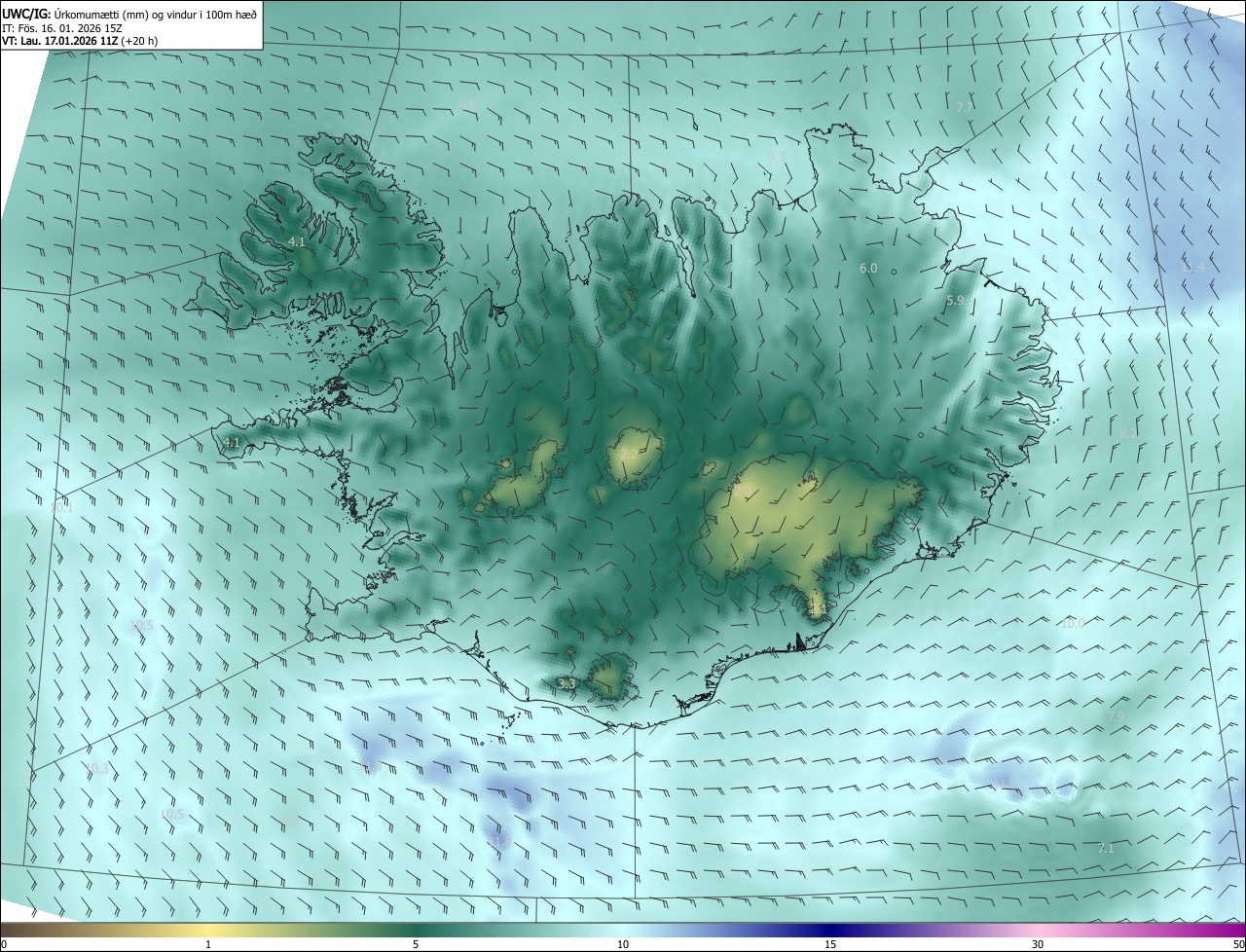1246x952 pixels.
Task: Click the "VT: Lau. 17.01.2026 11Z" line
Action: [x=81, y=41]
